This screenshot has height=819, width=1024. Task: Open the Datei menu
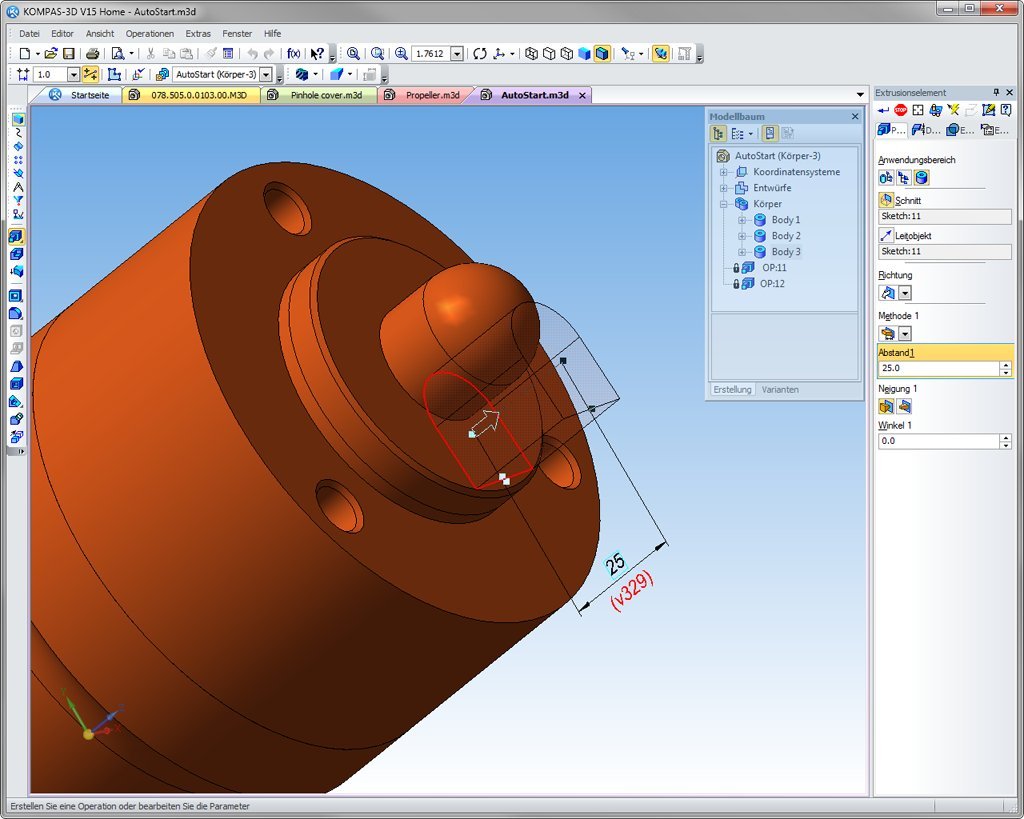[29, 33]
